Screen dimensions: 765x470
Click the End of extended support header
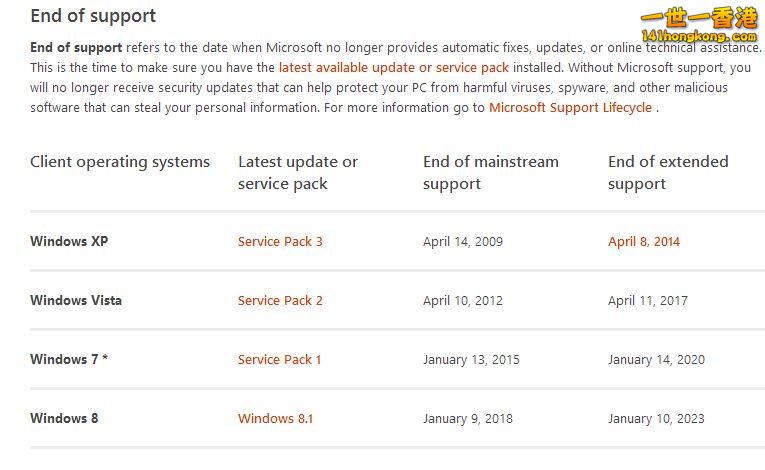coord(668,173)
